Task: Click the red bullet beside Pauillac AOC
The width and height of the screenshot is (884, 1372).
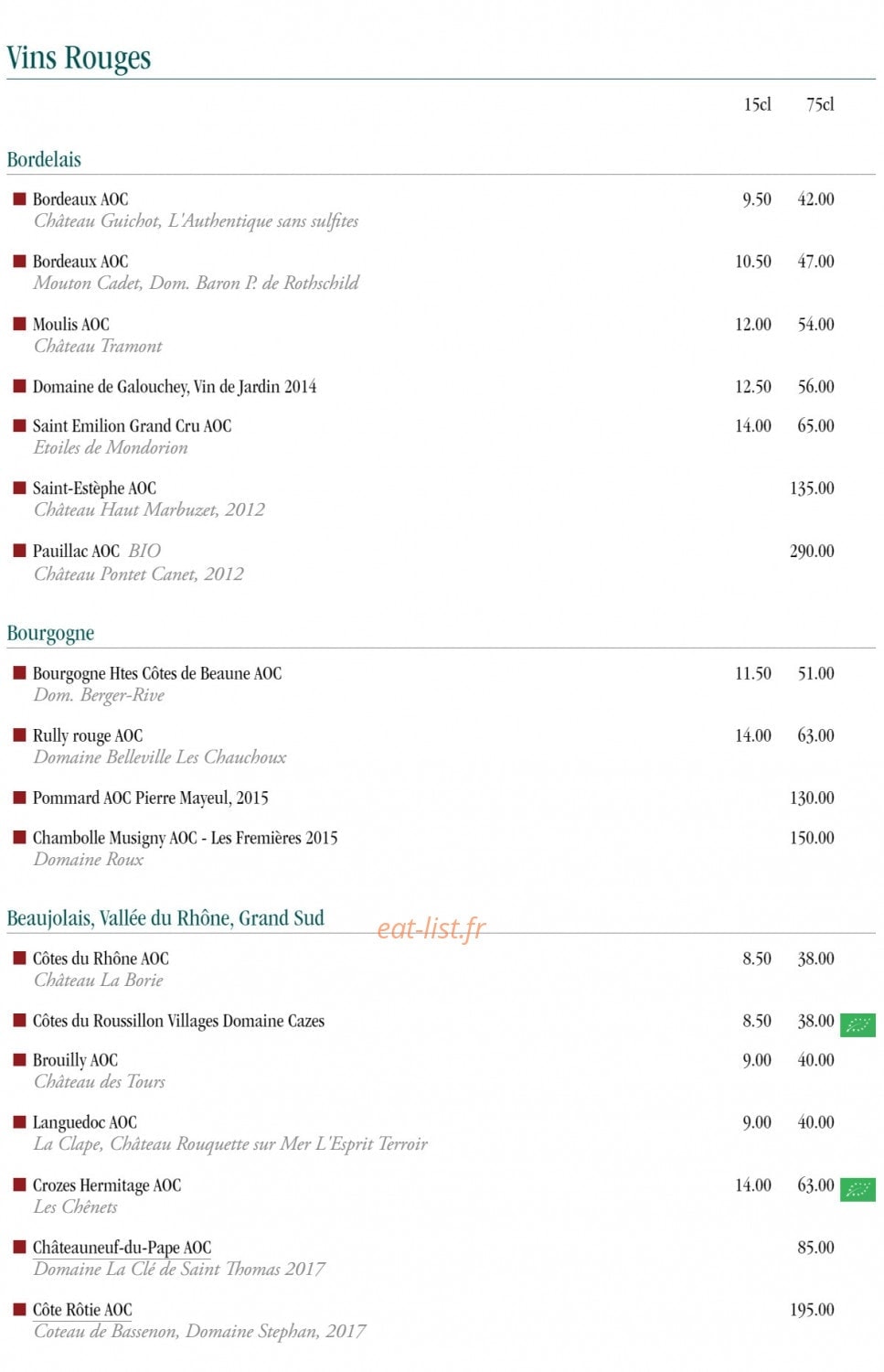Action: click(19, 551)
